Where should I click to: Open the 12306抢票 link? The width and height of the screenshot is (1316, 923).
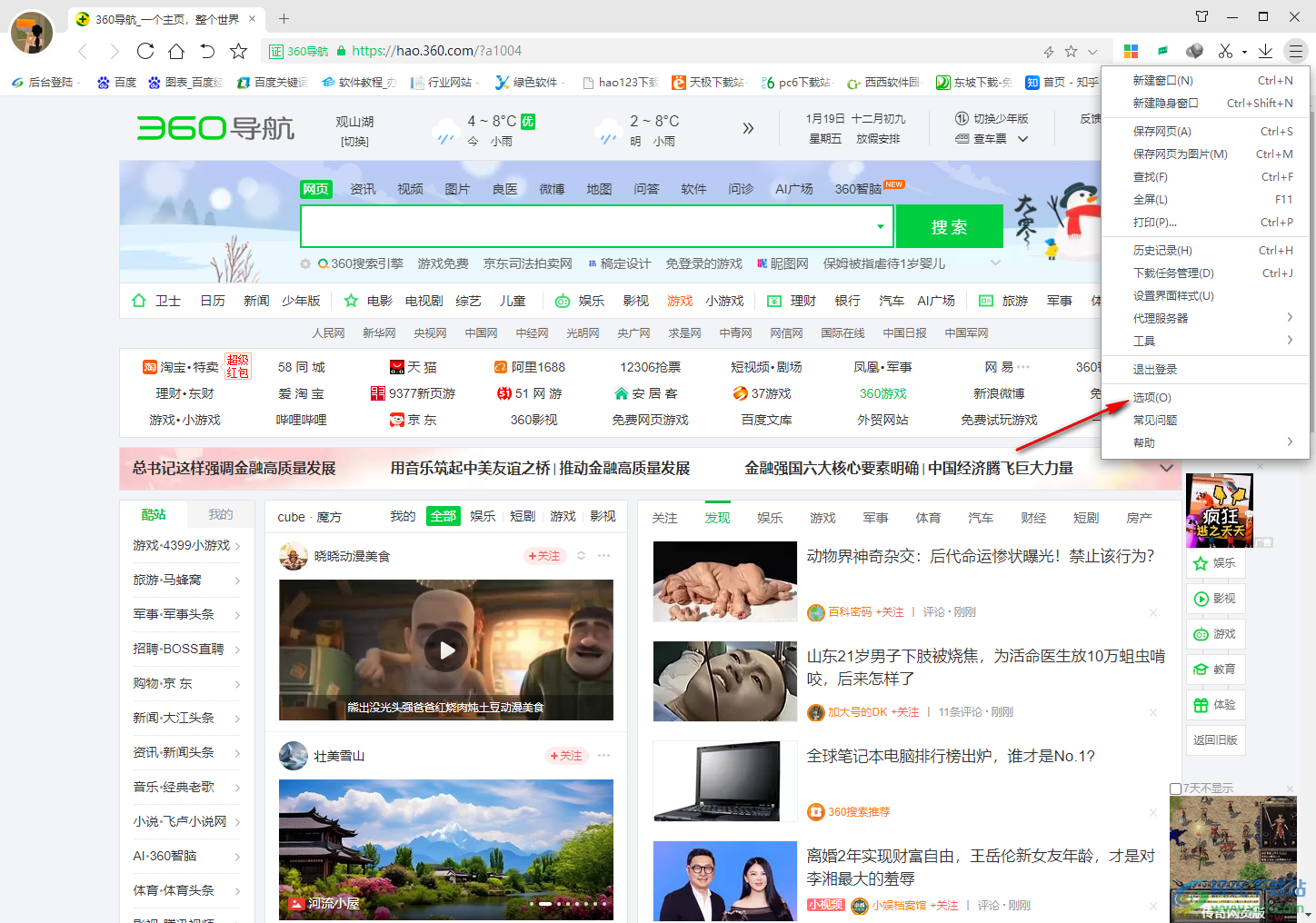(650, 367)
